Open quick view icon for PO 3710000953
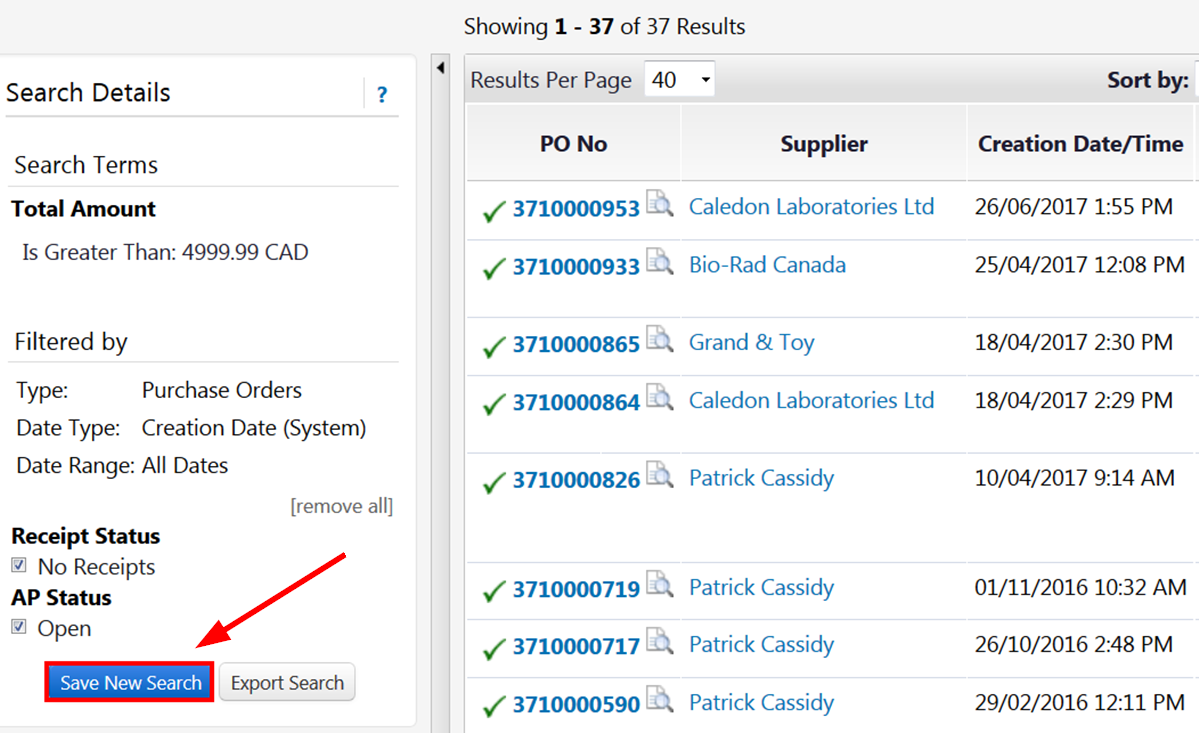Viewport: 1199px width, 733px height. tap(659, 203)
